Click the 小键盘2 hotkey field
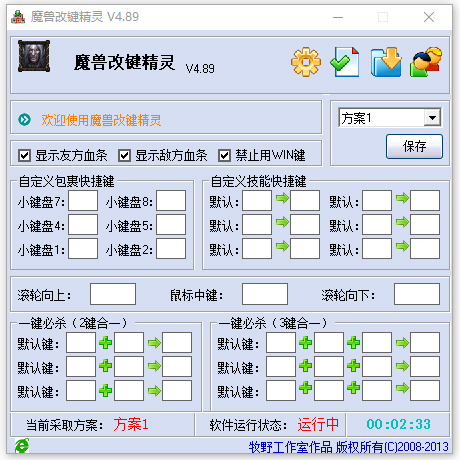This screenshot has height=460, width=460. [x=171, y=249]
